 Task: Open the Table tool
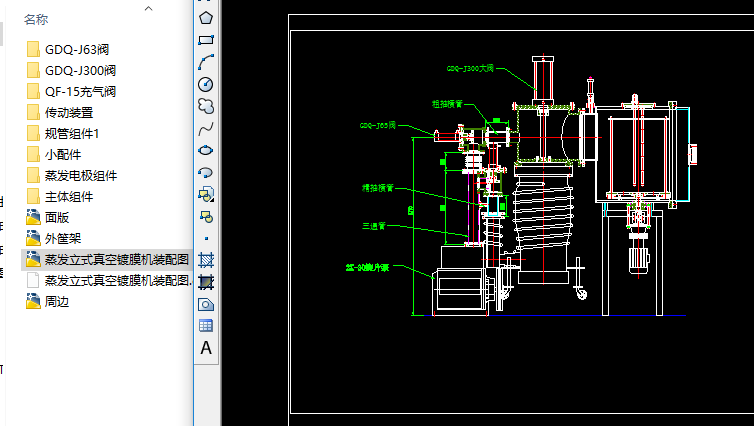pos(206,326)
